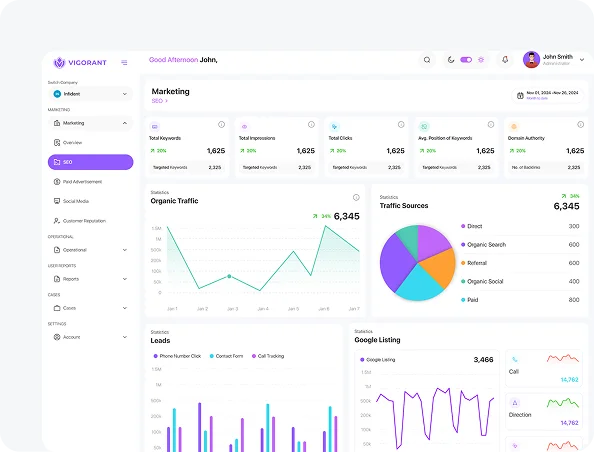Click the Social Media monitor icon
Viewport: 594px width, 452px height.
[57, 201]
